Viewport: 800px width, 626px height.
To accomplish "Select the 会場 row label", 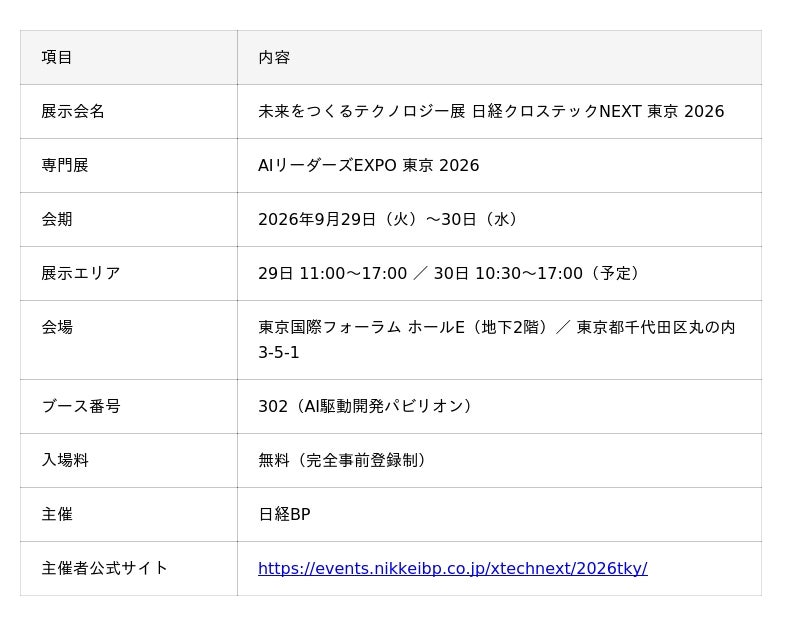I will click(x=57, y=327).
